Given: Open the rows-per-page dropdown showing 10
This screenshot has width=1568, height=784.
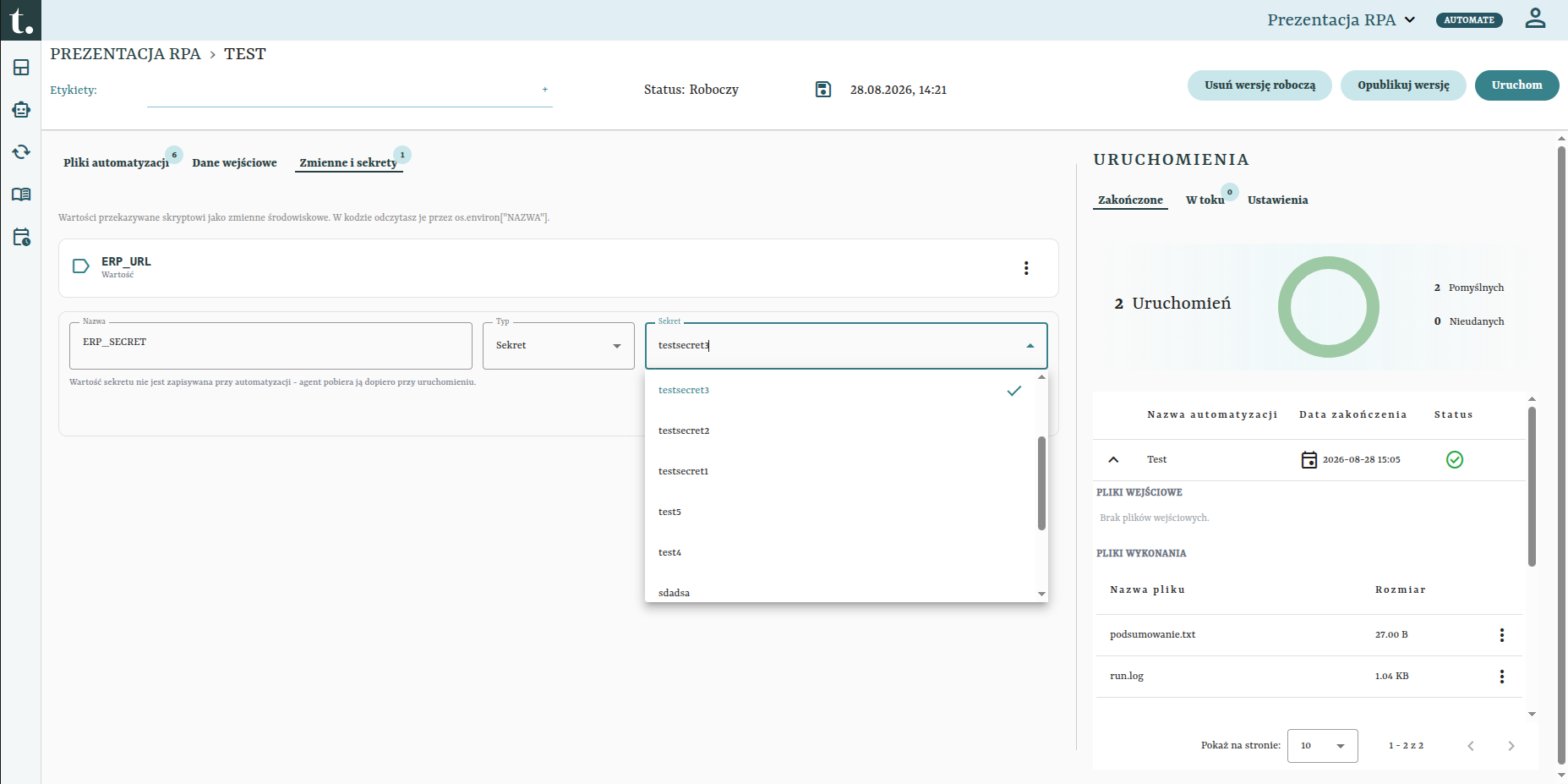Looking at the screenshot, I should click(x=1323, y=746).
